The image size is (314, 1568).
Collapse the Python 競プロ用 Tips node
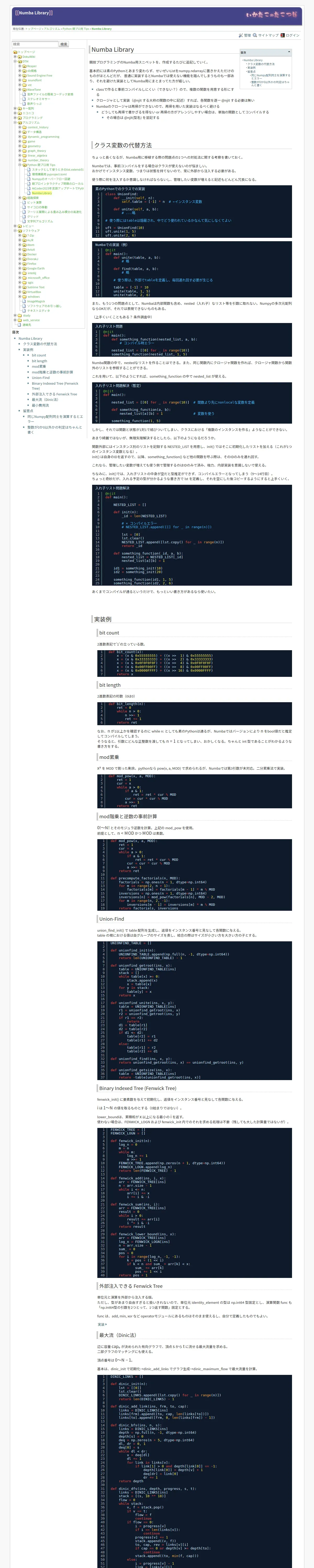tap(20, 165)
